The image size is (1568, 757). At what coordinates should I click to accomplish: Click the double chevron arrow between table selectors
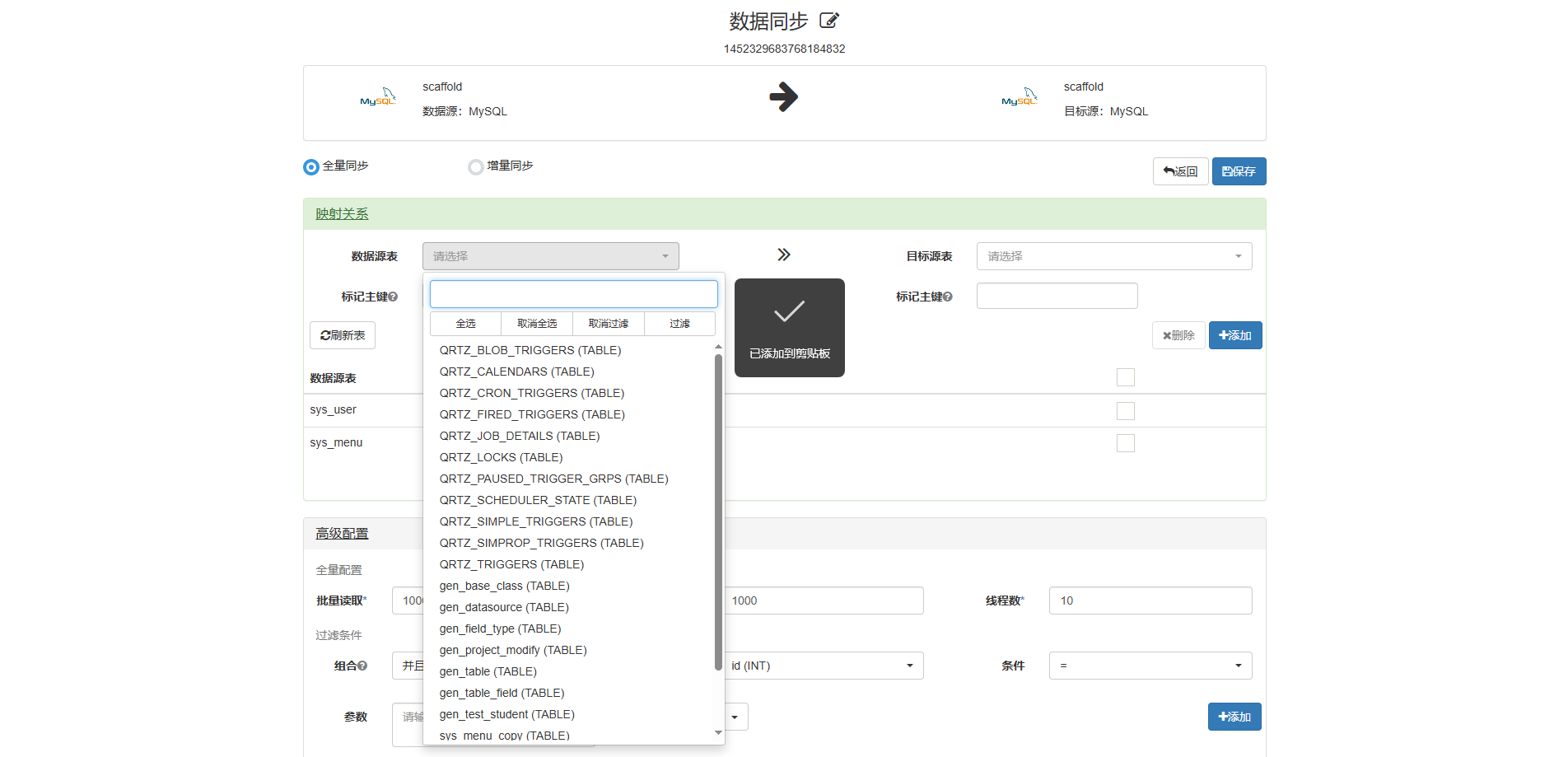[784, 255]
